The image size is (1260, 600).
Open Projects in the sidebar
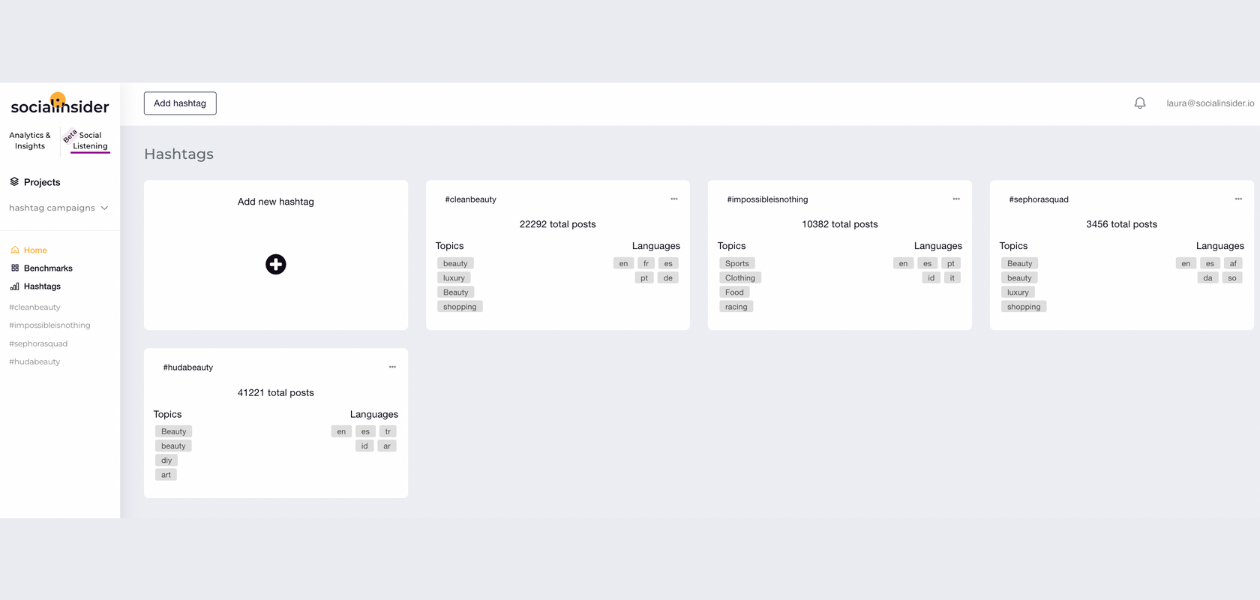42,182
